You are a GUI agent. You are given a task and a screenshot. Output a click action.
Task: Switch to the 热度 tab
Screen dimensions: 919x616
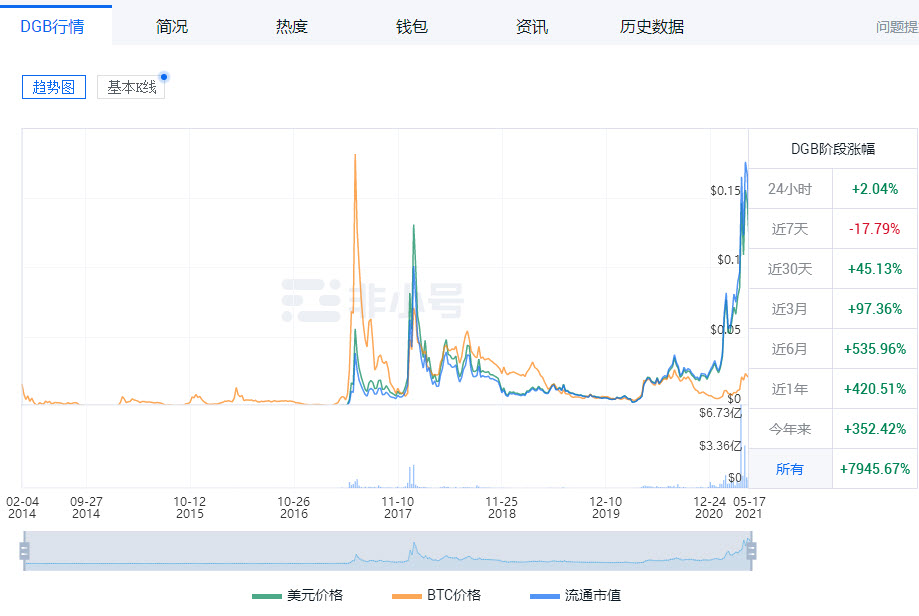(x=291, y=26)
